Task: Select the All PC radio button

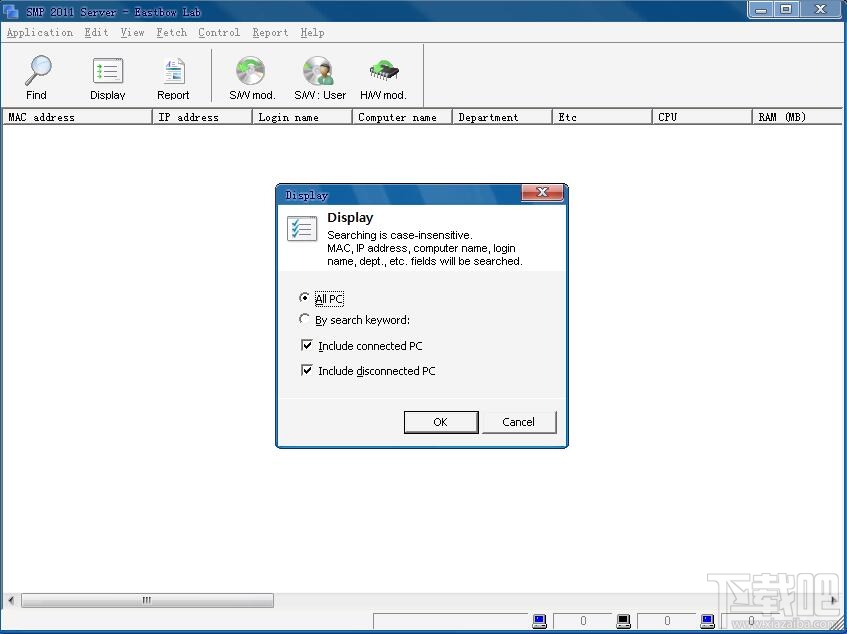Action: click(x=305, y=298)
